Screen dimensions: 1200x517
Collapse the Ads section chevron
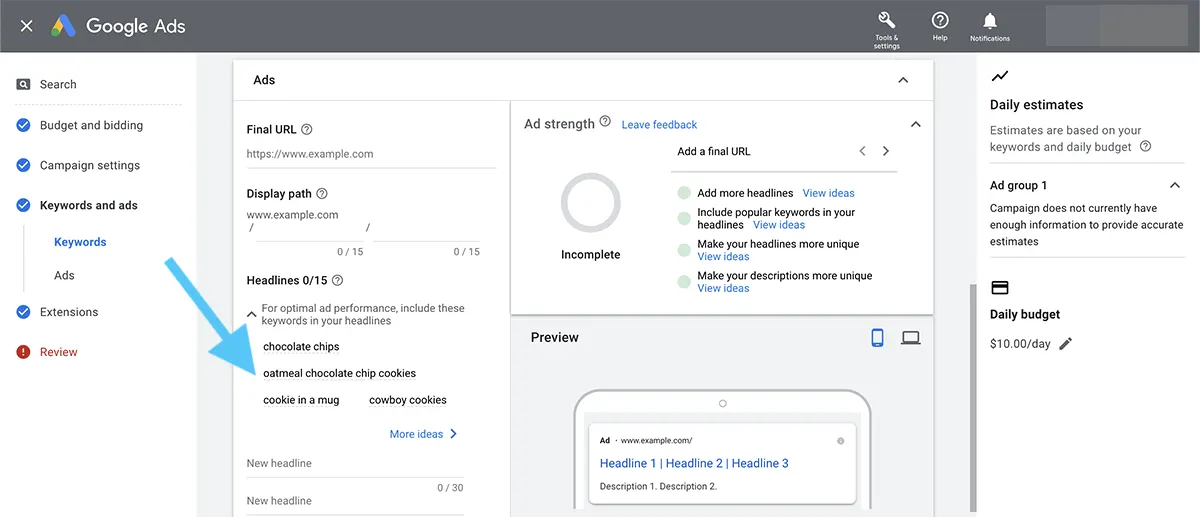[x=903, y=80]
